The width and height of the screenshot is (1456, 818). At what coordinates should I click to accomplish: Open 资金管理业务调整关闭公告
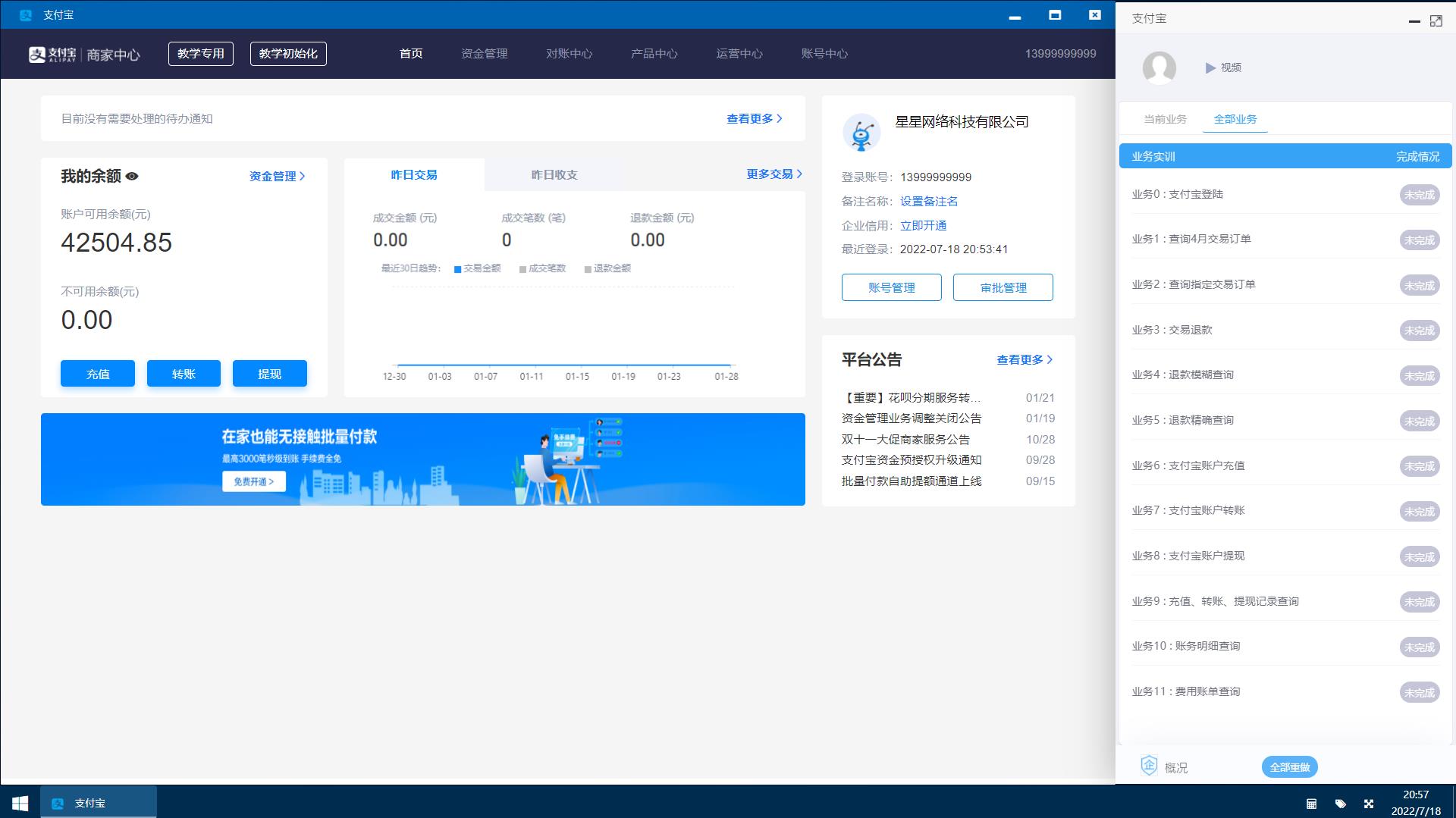click(x=912, y=418)
